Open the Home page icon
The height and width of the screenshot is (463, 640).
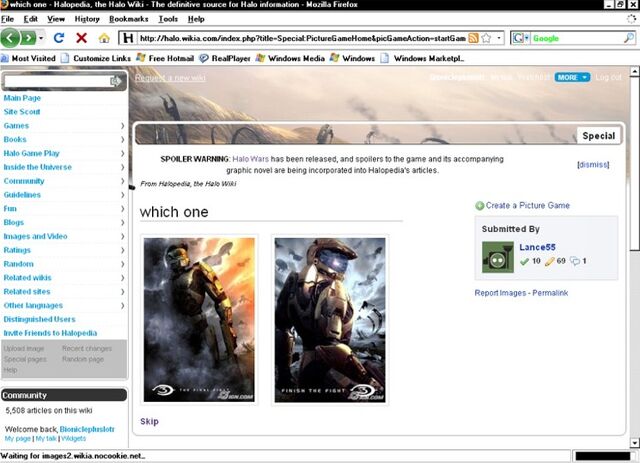click(x=104, y=38)
